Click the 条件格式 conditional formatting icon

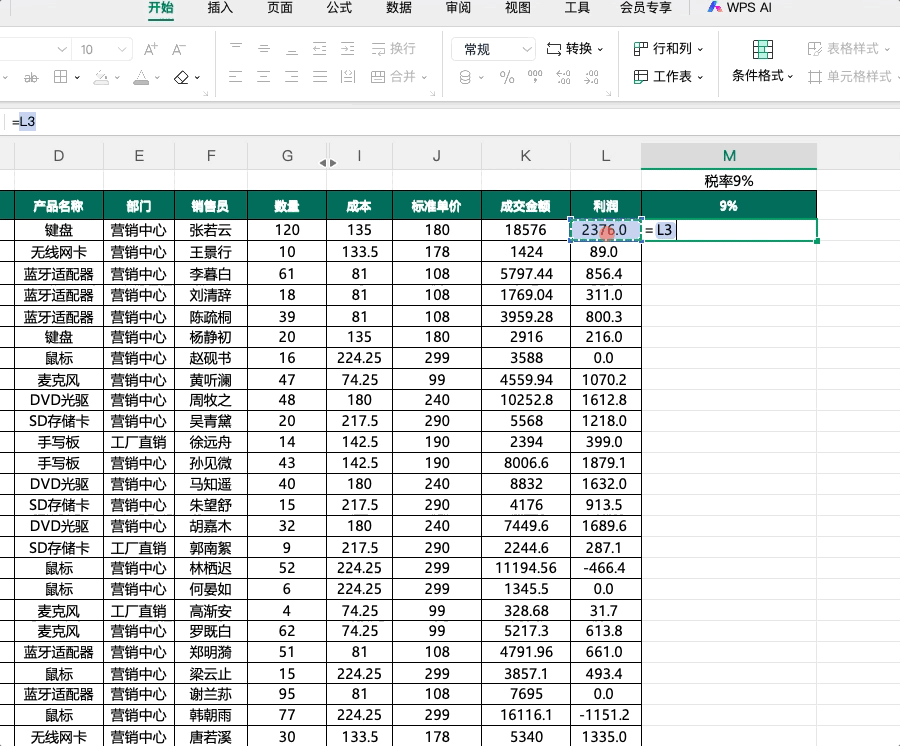(x=762, y=49)
